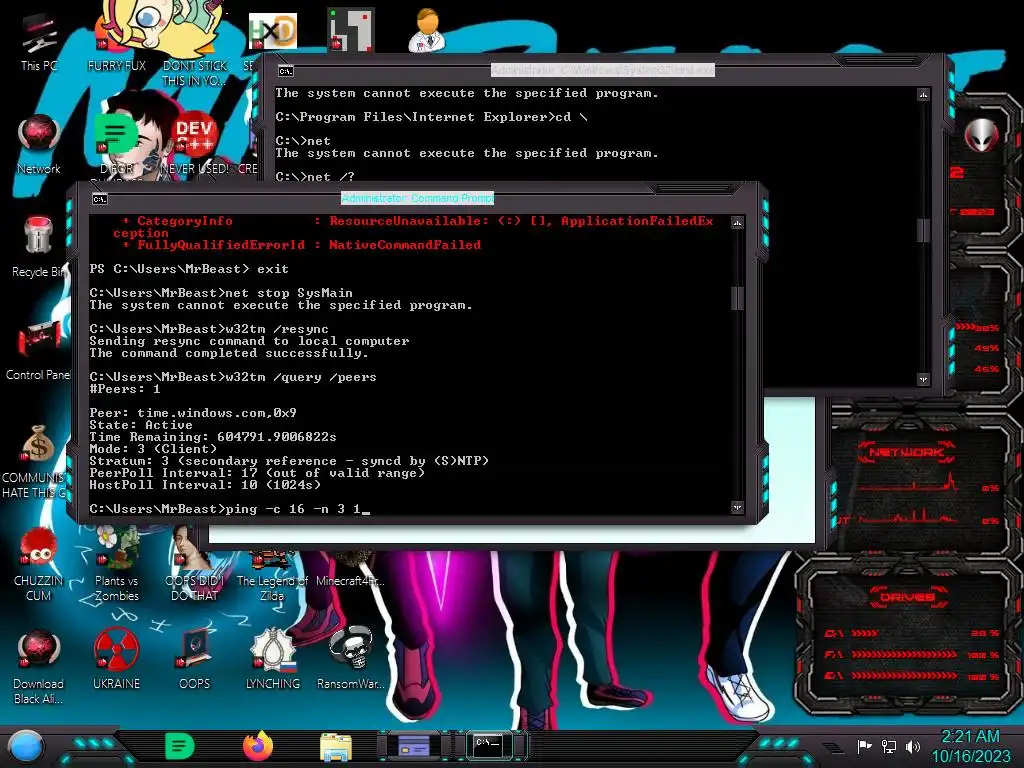Open system menu icon of front Command Prompt
This screenshot has width=1024, height=768.
100,199
